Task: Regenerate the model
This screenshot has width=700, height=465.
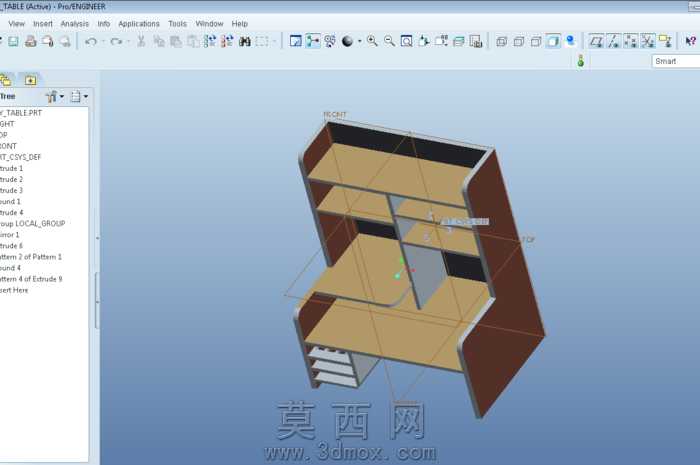Action: click(210, 42)
